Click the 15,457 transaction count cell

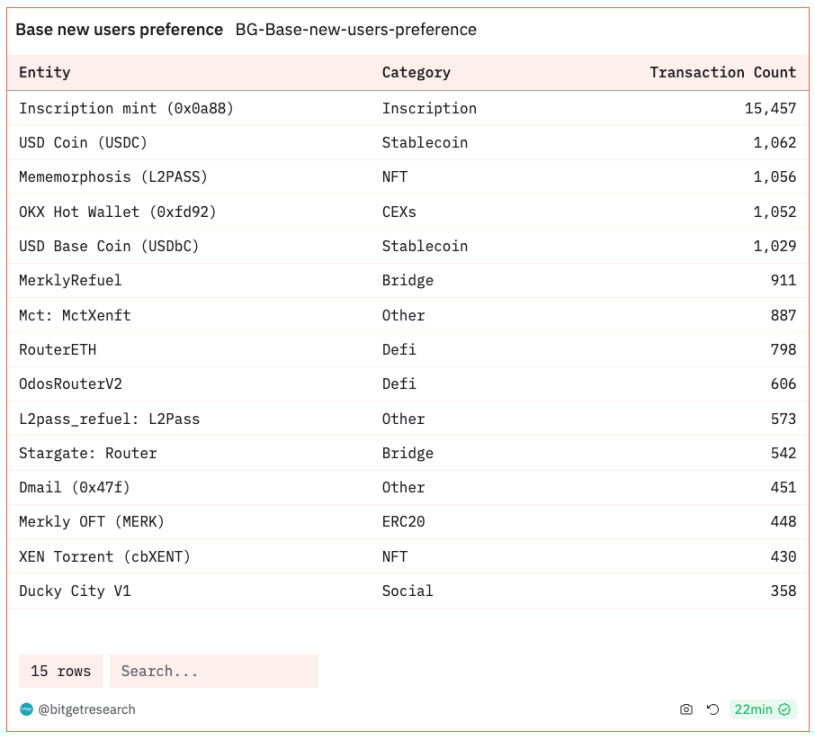tap(769, 108)
